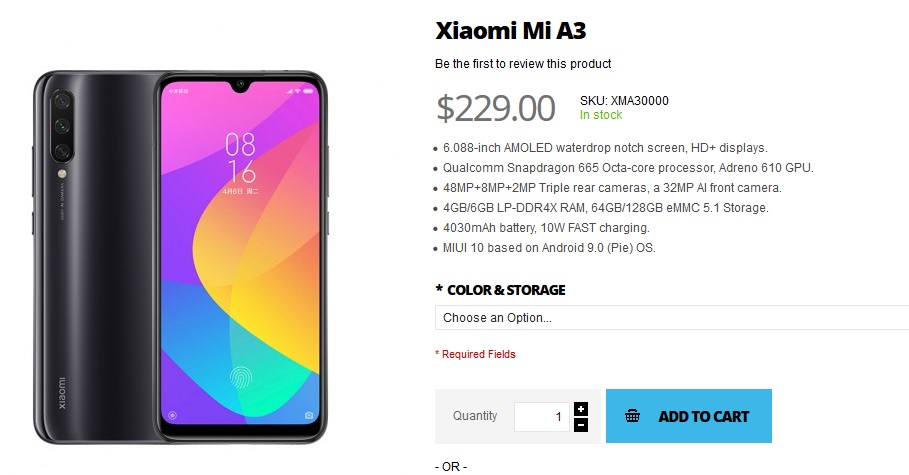
Task: Click the $229.00 price
Action: coord(496,107)
